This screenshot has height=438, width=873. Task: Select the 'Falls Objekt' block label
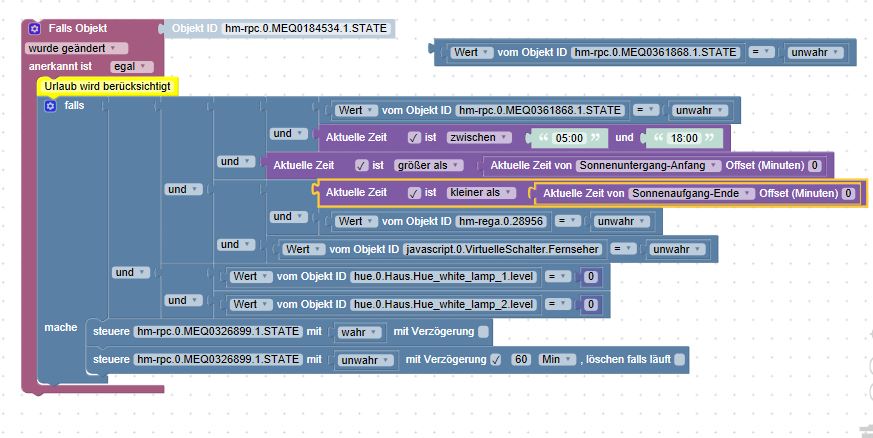[x=78, y=28]
